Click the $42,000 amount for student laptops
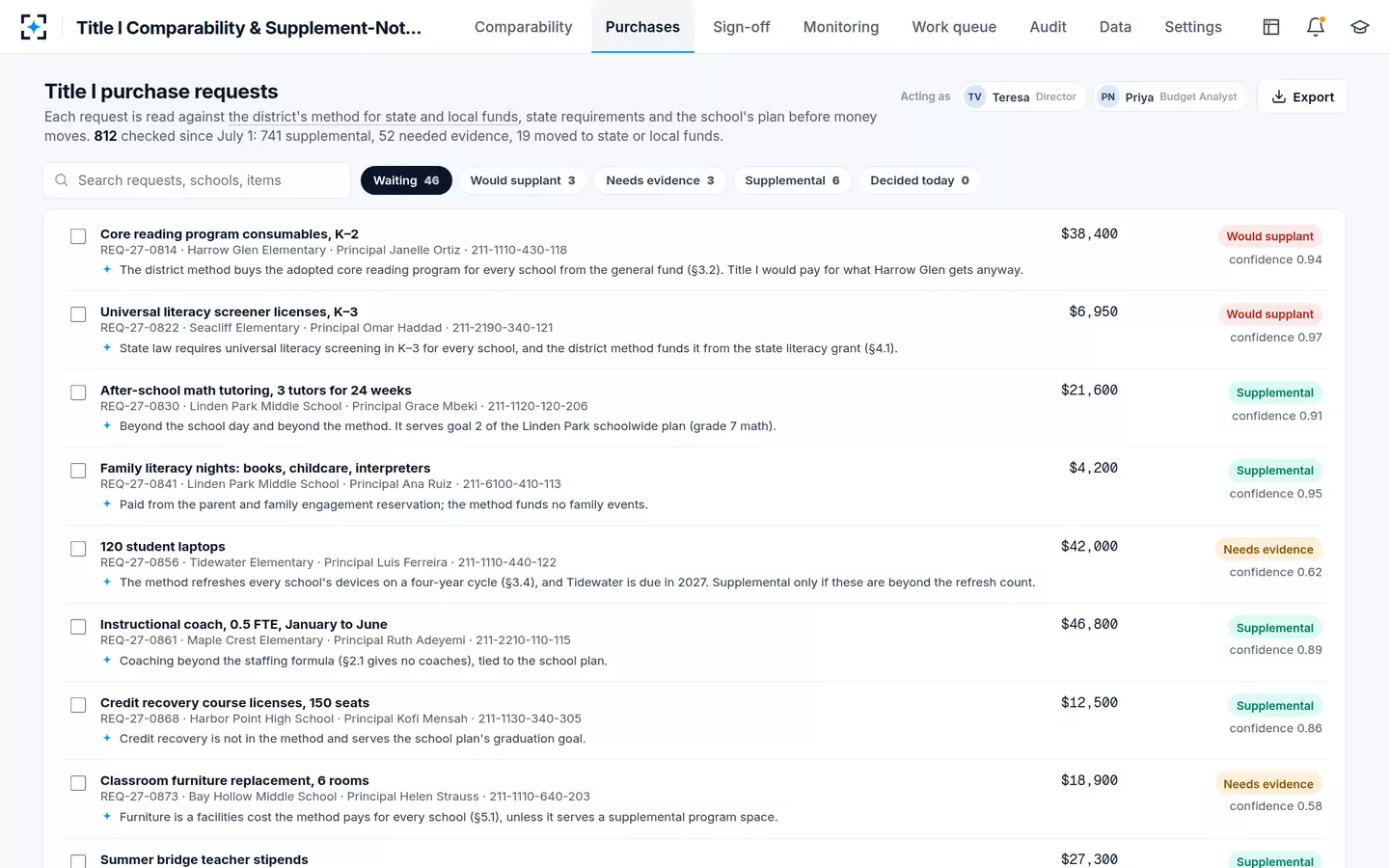The image size is (1389, 868). [1089, 547]
